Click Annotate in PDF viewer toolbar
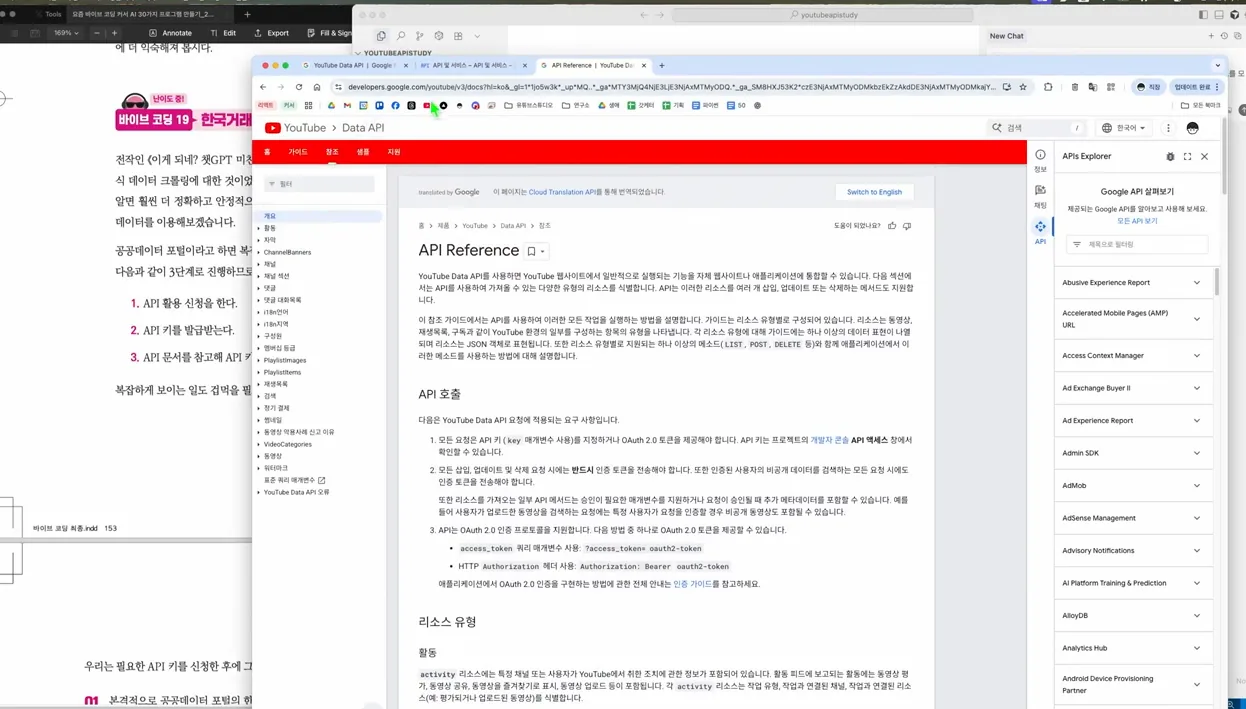Screen dimensions: 1246x709 click(170, 33)
